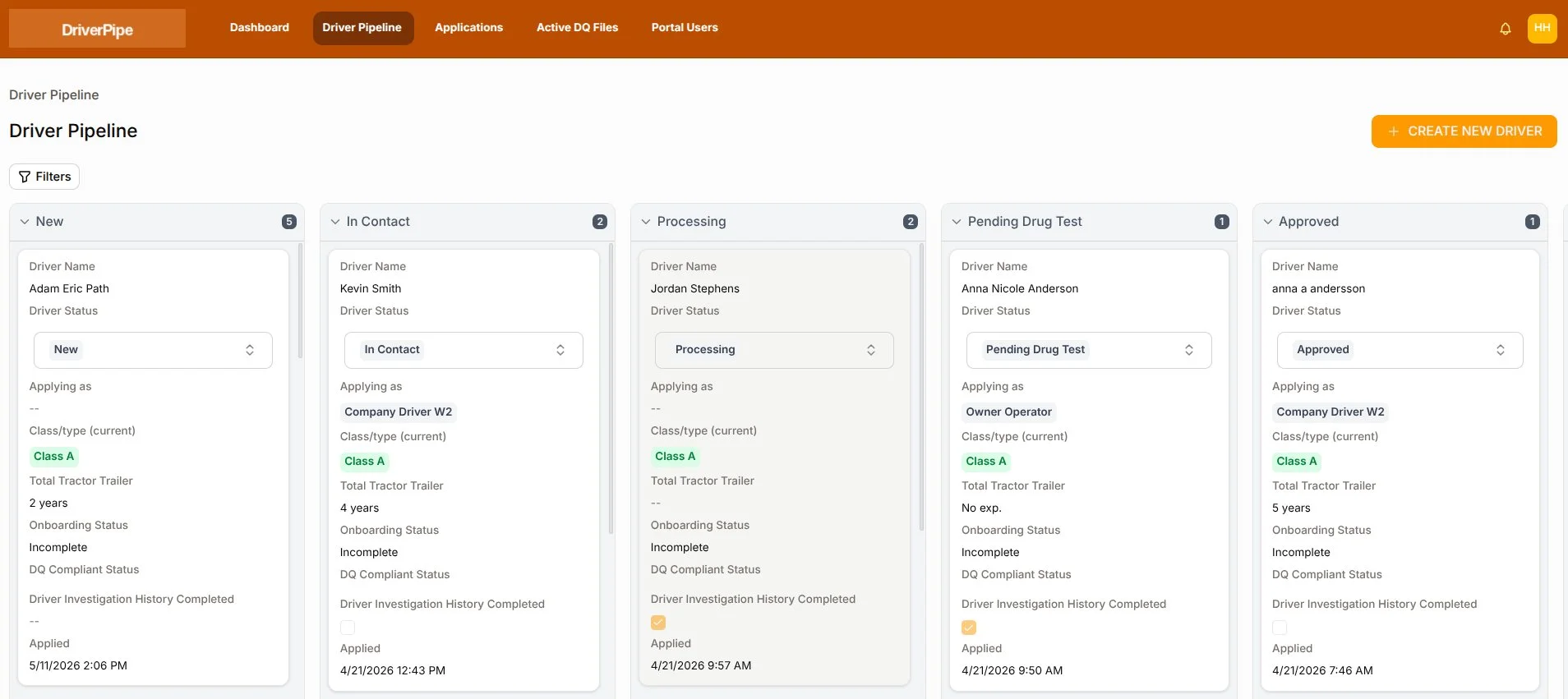Click the '5 years' tractor trailer value
The image size is (1568, 699).
point(1291,508)
